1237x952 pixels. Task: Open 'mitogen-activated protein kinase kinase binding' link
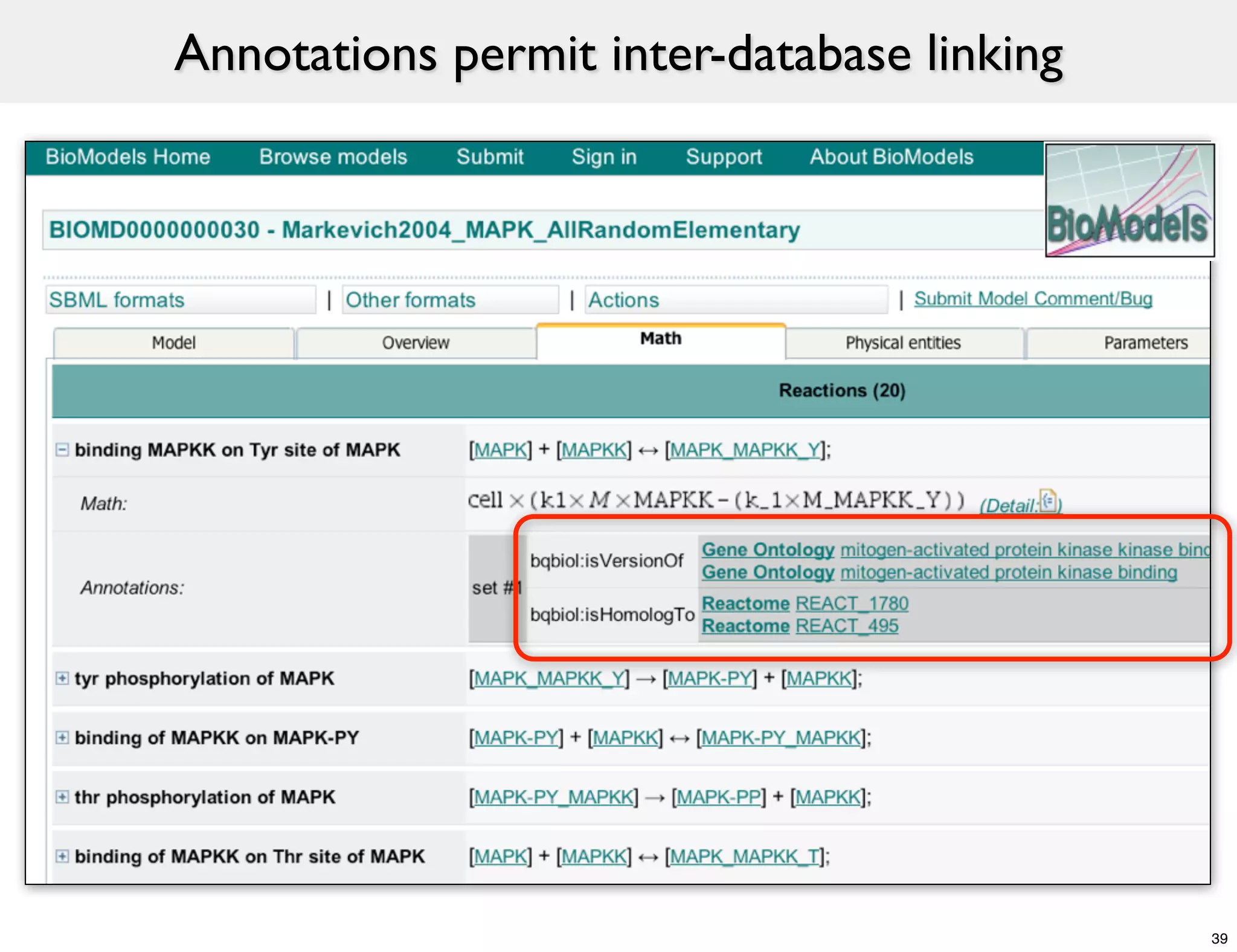coord(1025,550)
